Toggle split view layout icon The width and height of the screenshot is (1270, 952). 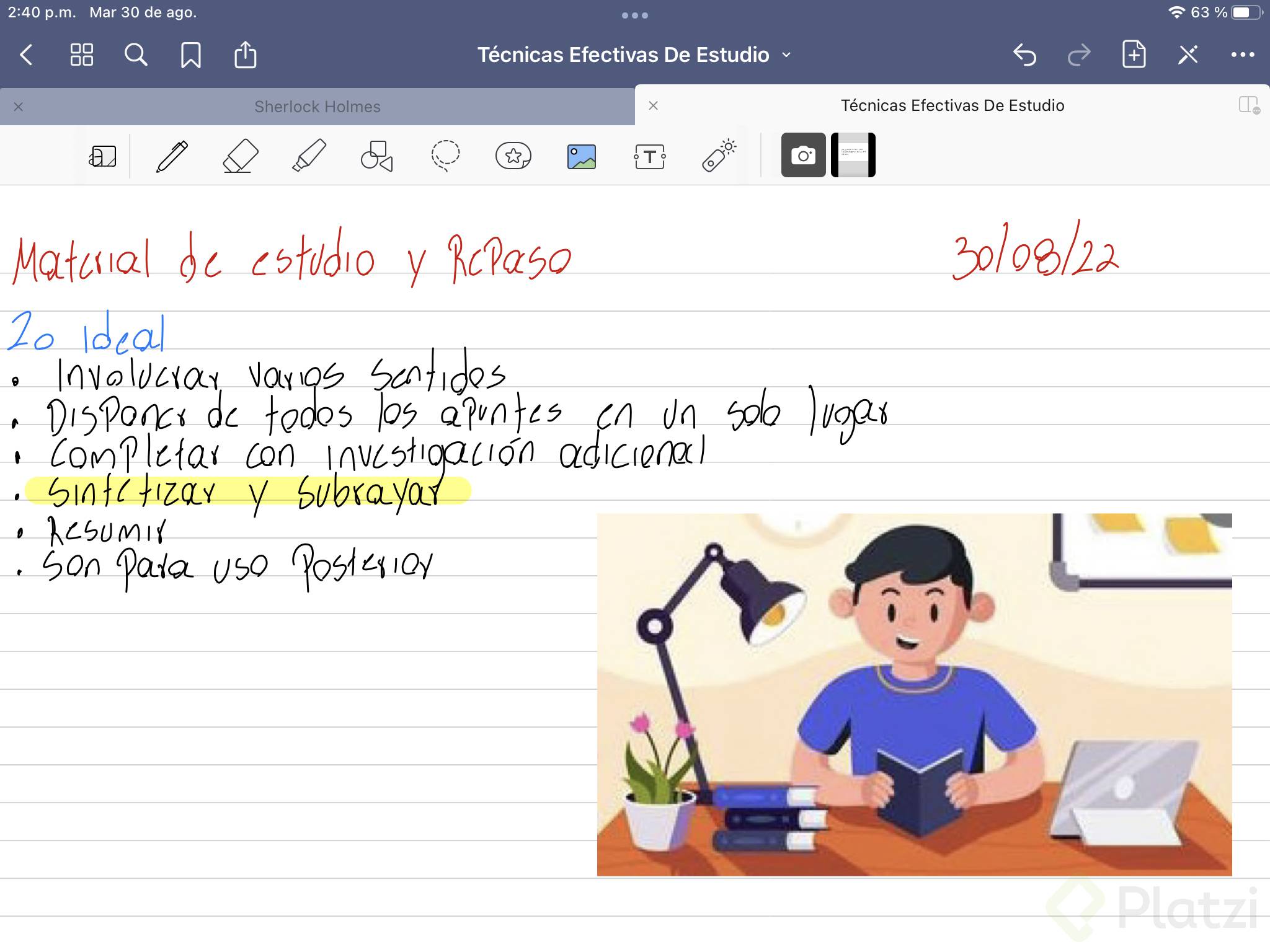pyautogui.click(x=1248, y=105)
